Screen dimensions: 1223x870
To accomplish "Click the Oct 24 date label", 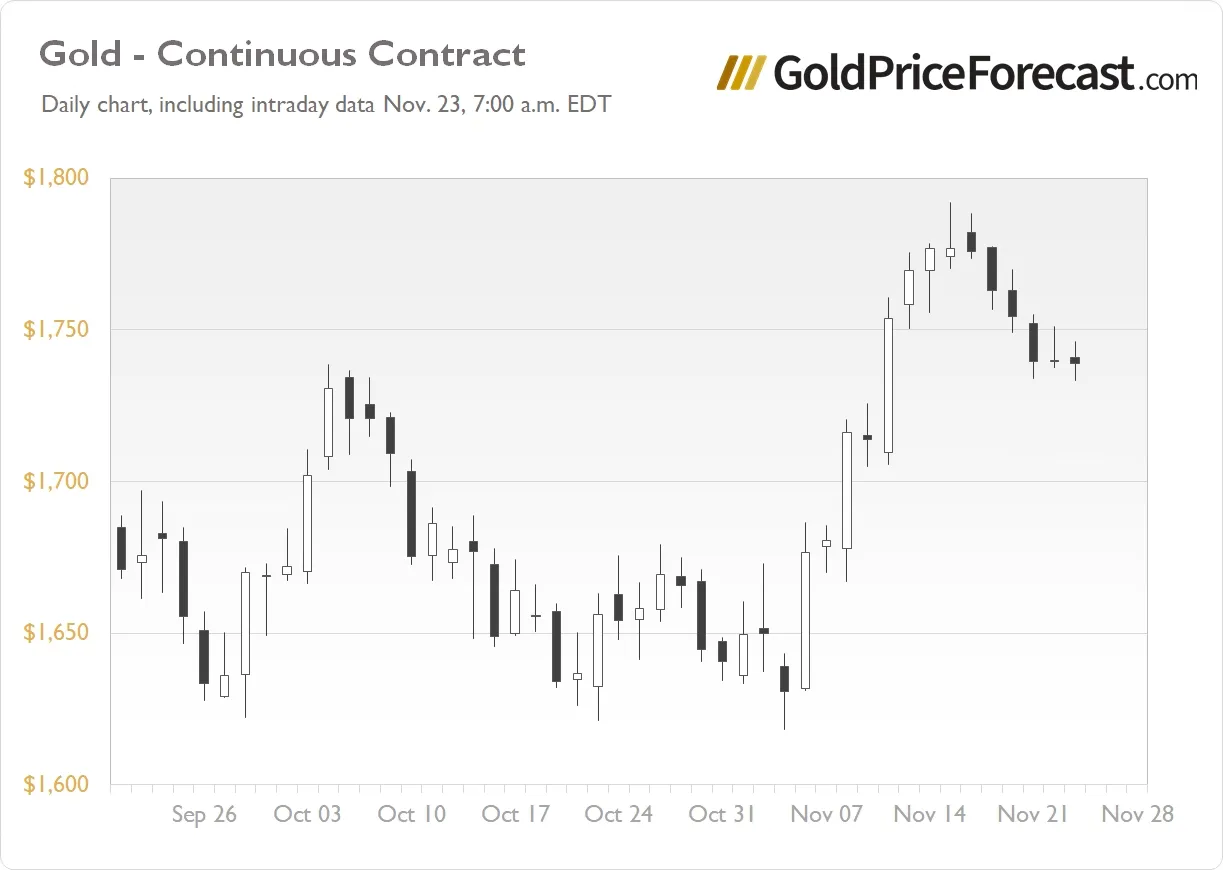I will (619, 814).
